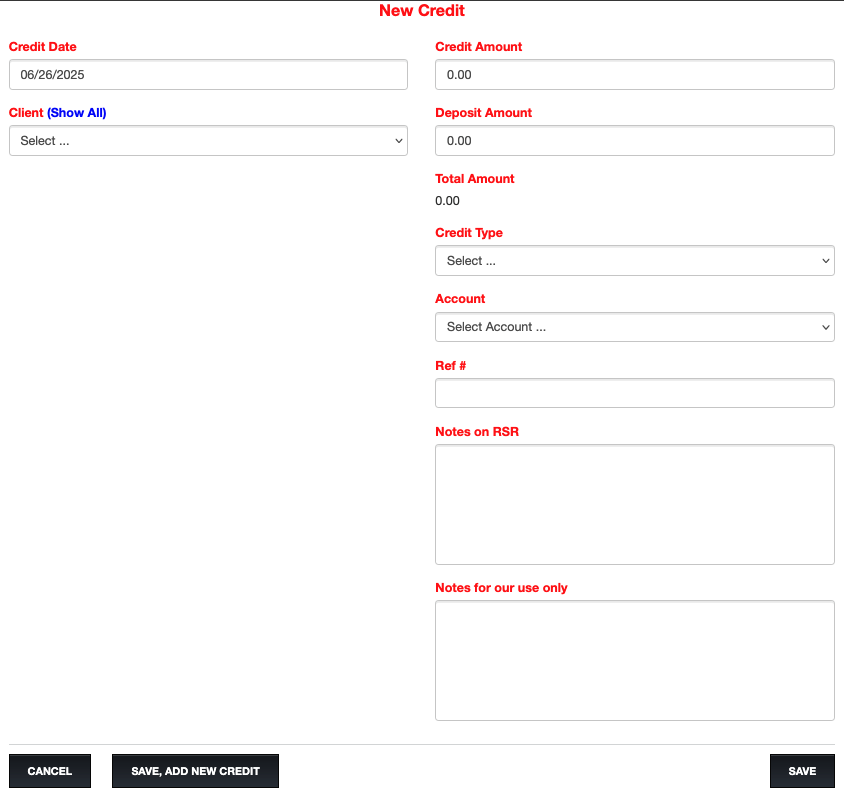Click inside the Notes on RSR textarea

pos(634,504)
